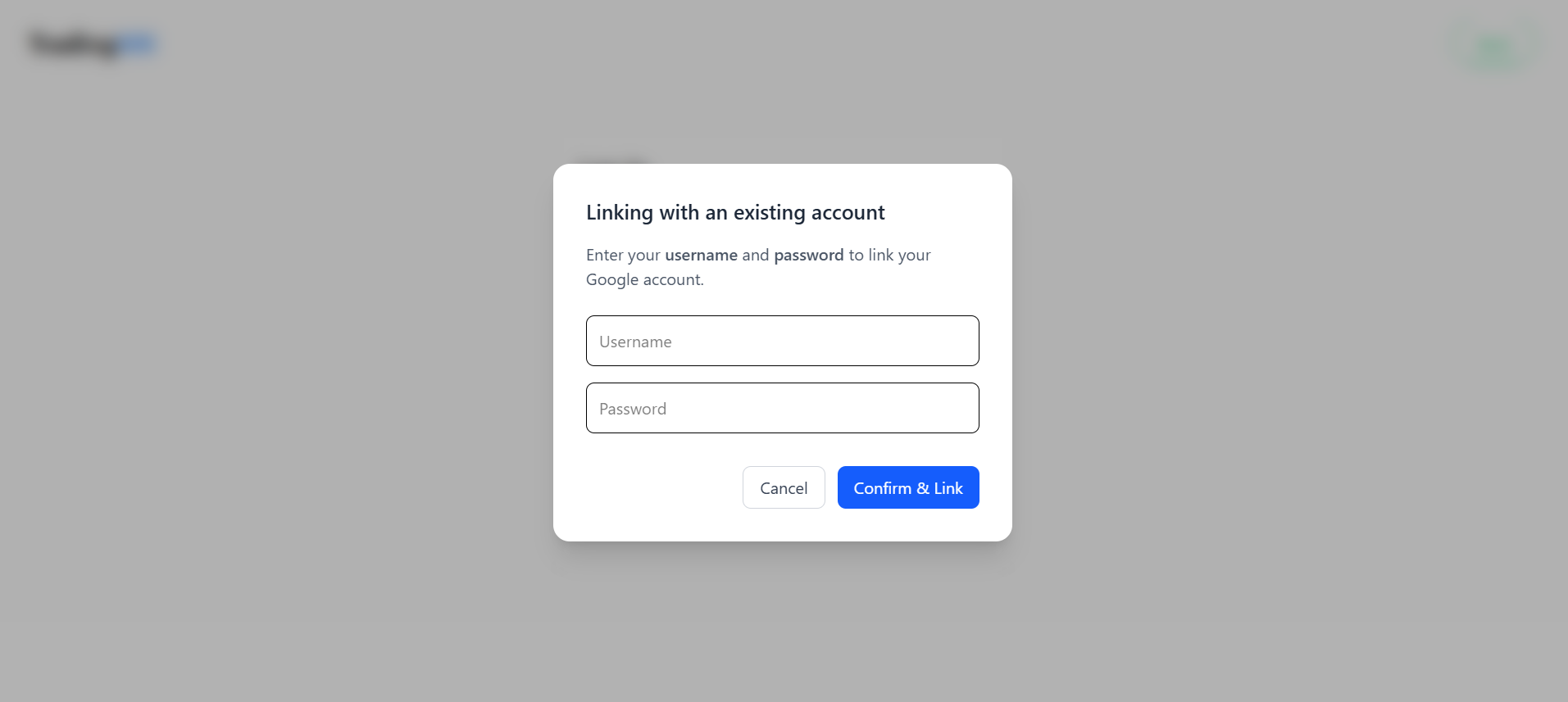Click the blurred logo in the header
This screenshot has width=1568, height=702.
[91, 44]
